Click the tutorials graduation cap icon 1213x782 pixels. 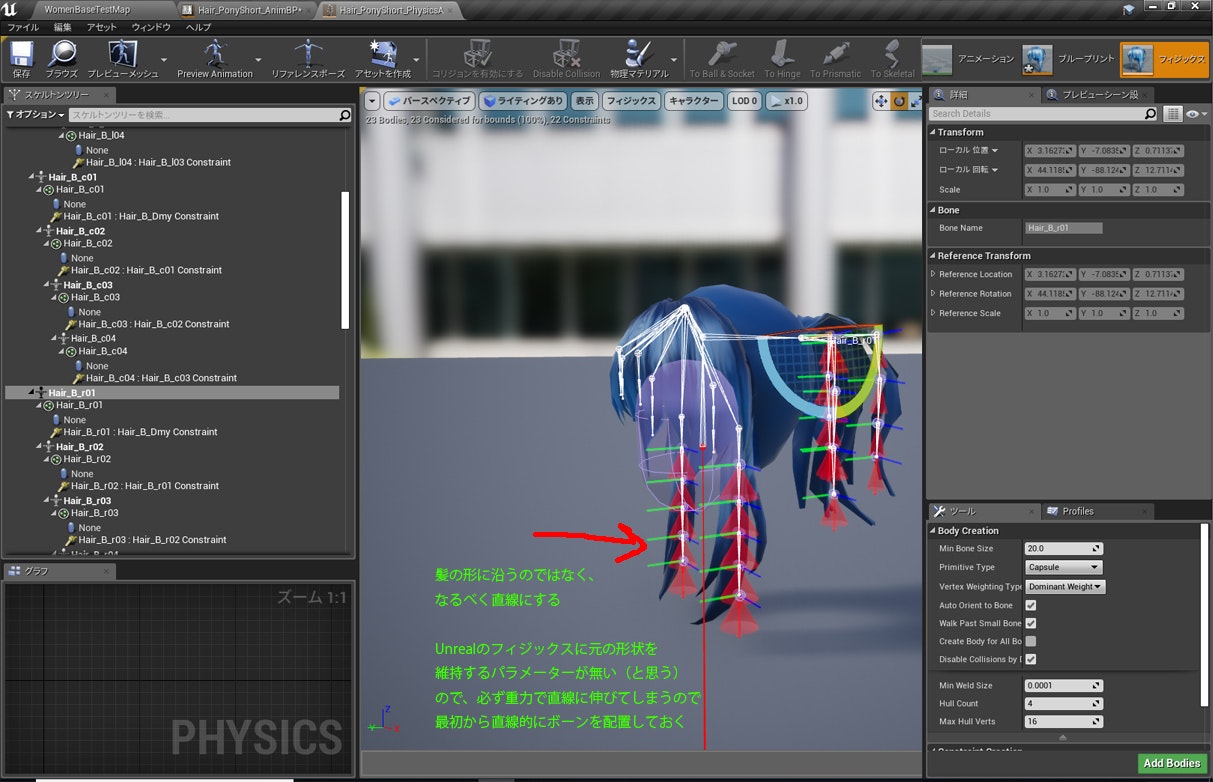pyautogui.click(x=1130, y=9)
